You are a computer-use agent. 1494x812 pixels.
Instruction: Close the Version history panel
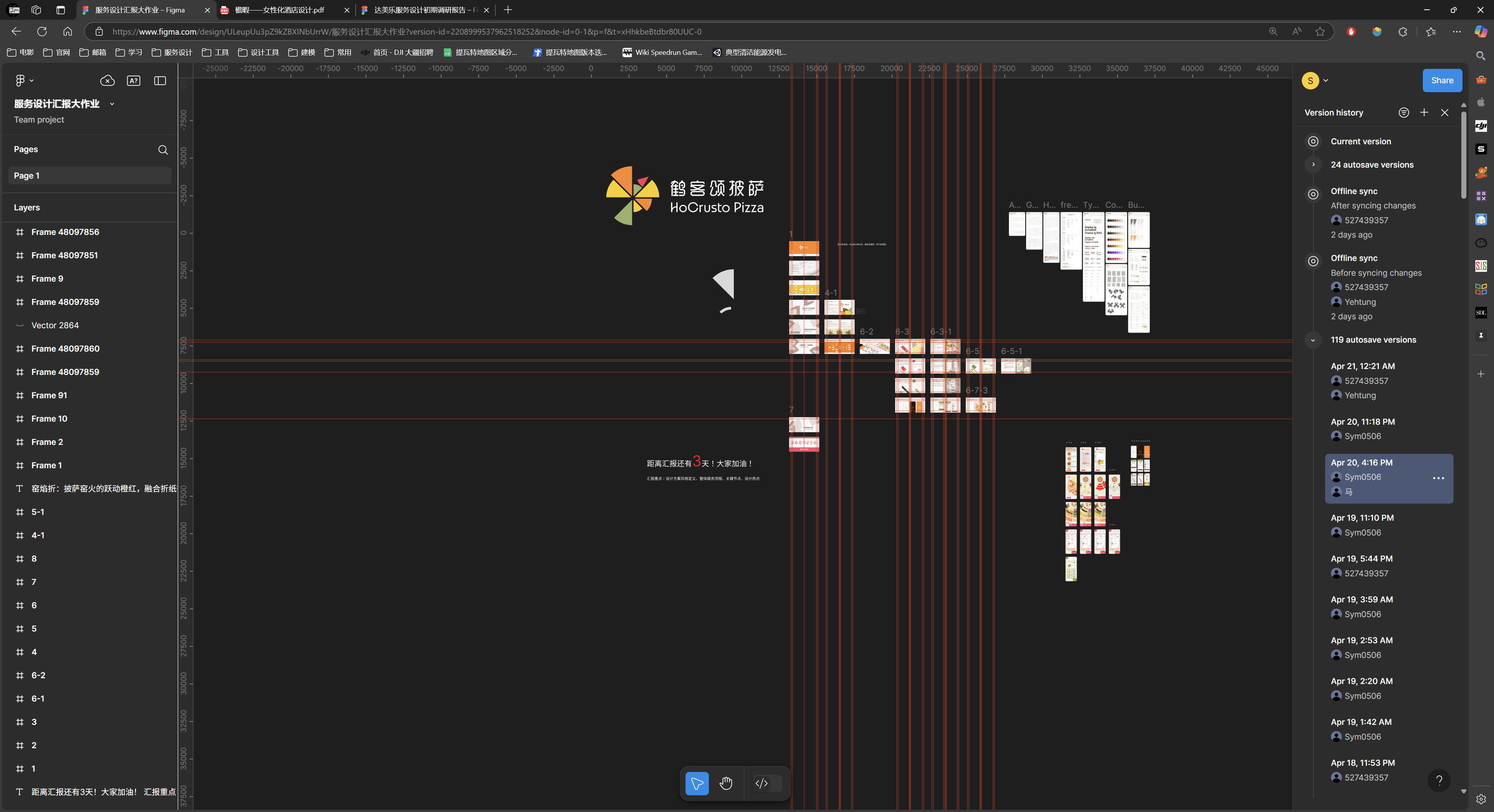tap(1445, 112)
